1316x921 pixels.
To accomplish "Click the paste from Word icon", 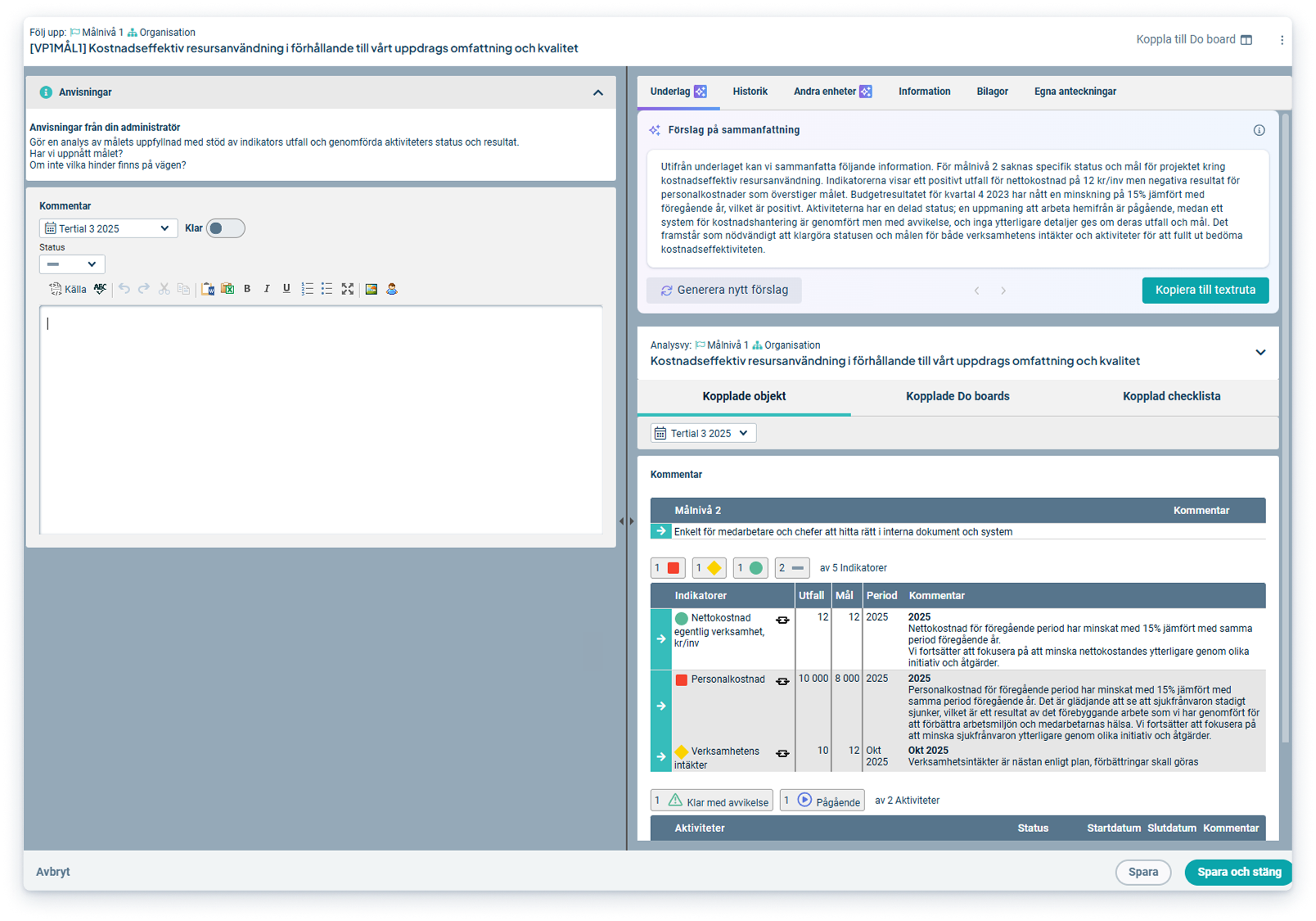I will 208,289.
